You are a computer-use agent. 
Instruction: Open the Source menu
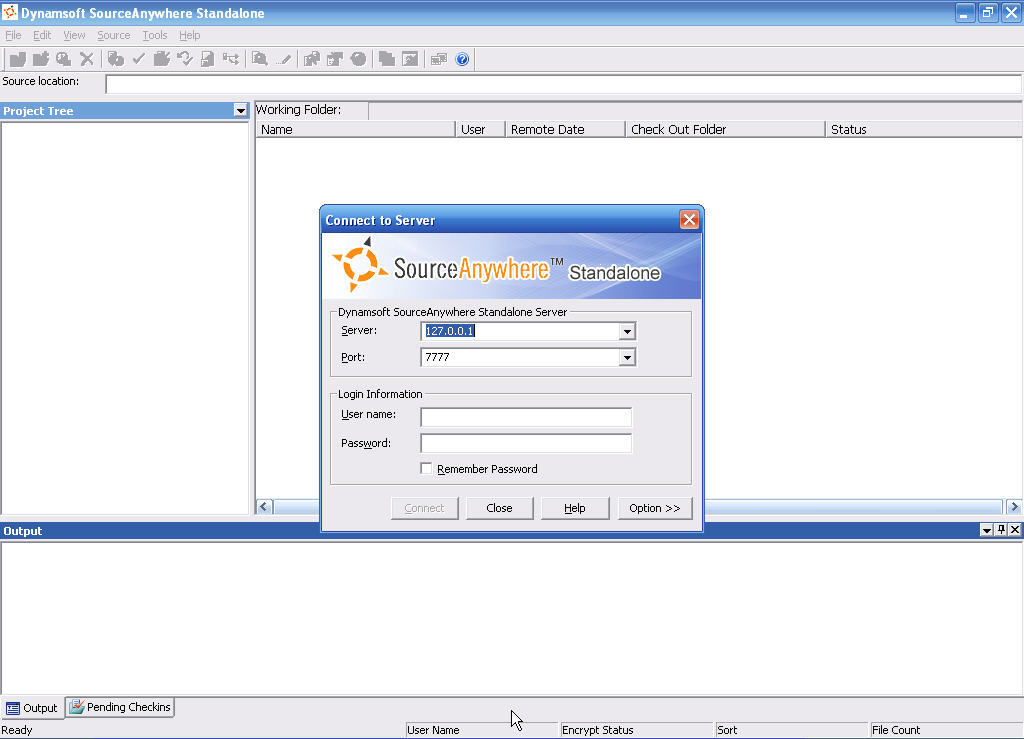tap(114, 35)
